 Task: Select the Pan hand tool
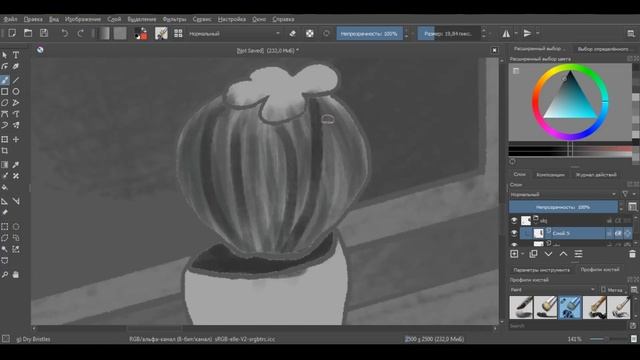point(16,275)
